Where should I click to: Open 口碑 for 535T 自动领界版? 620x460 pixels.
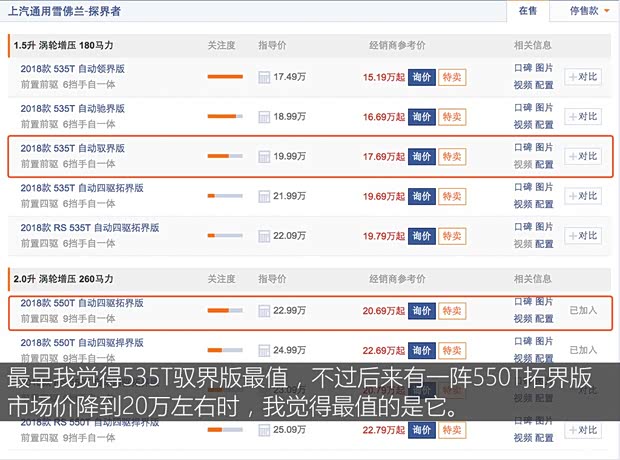pyautogui.click(x=523, y=68)
